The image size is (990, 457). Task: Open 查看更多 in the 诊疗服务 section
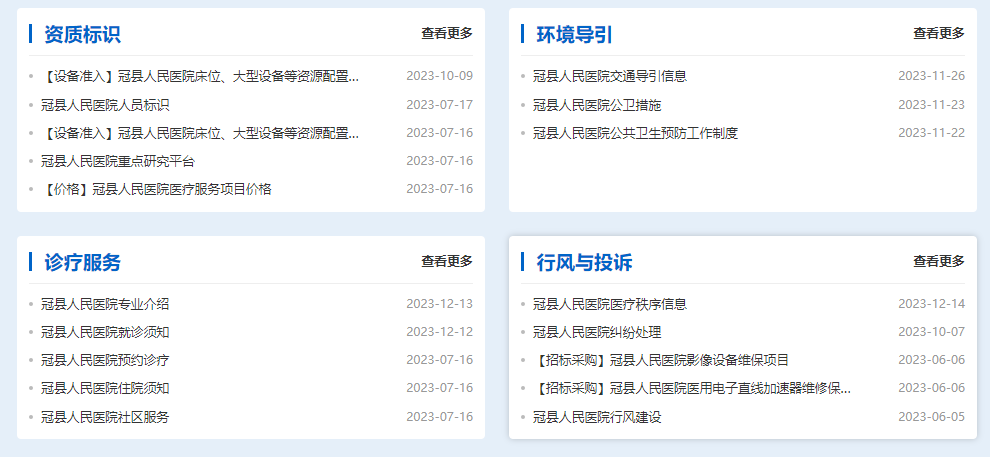point(446,261)
